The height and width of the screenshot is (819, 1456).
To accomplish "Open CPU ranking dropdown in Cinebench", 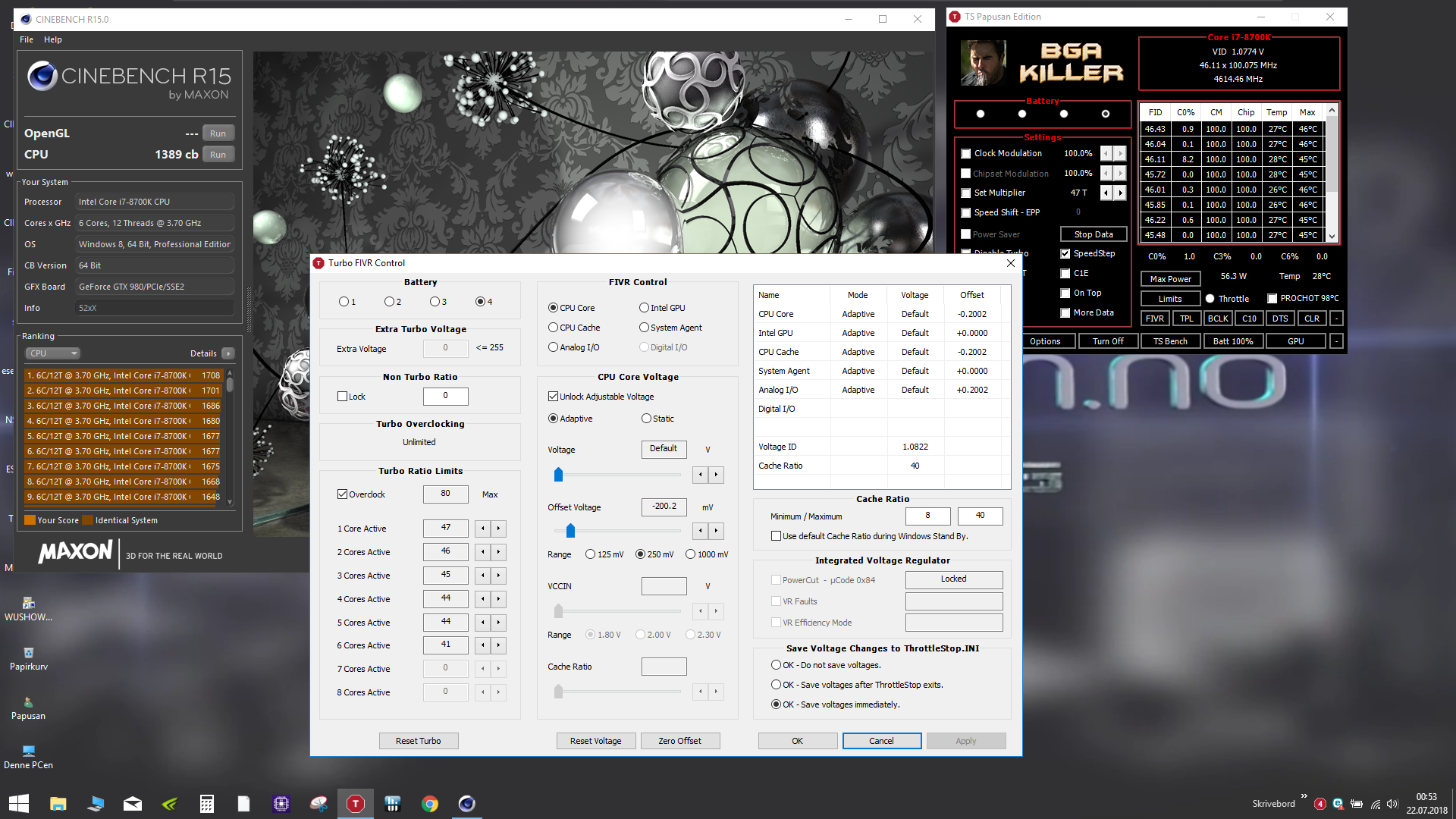I will pyautogui.click(x=52, y=353).
